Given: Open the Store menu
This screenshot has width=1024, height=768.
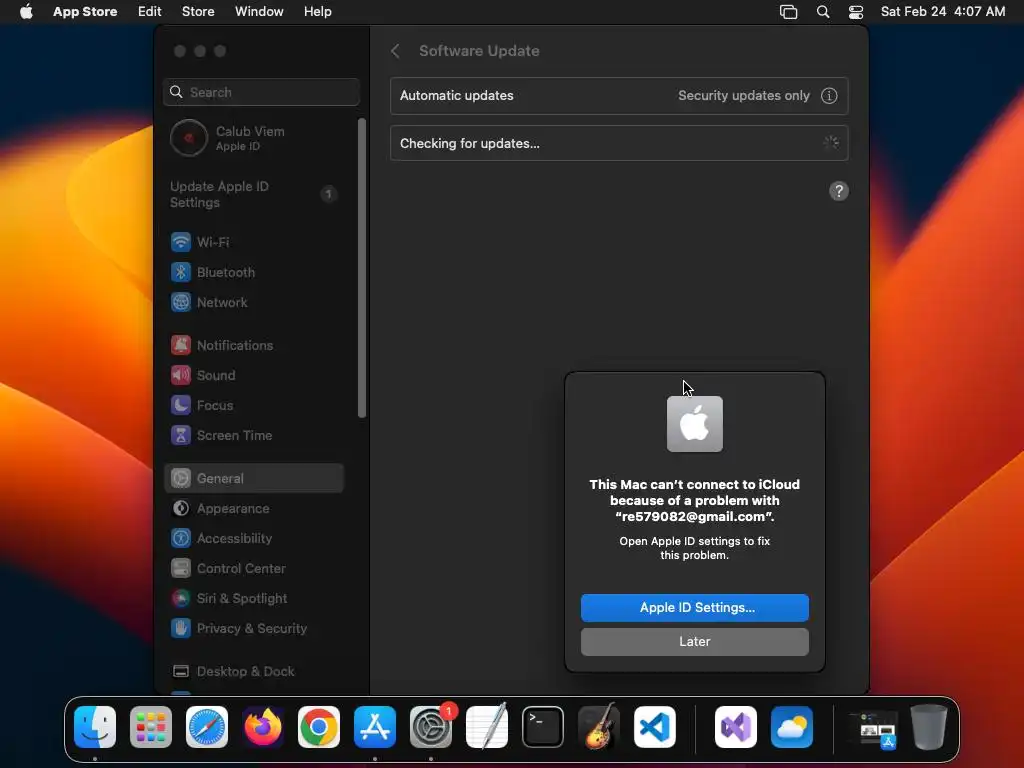Looking at the screenshot, I should click(198, 12).
